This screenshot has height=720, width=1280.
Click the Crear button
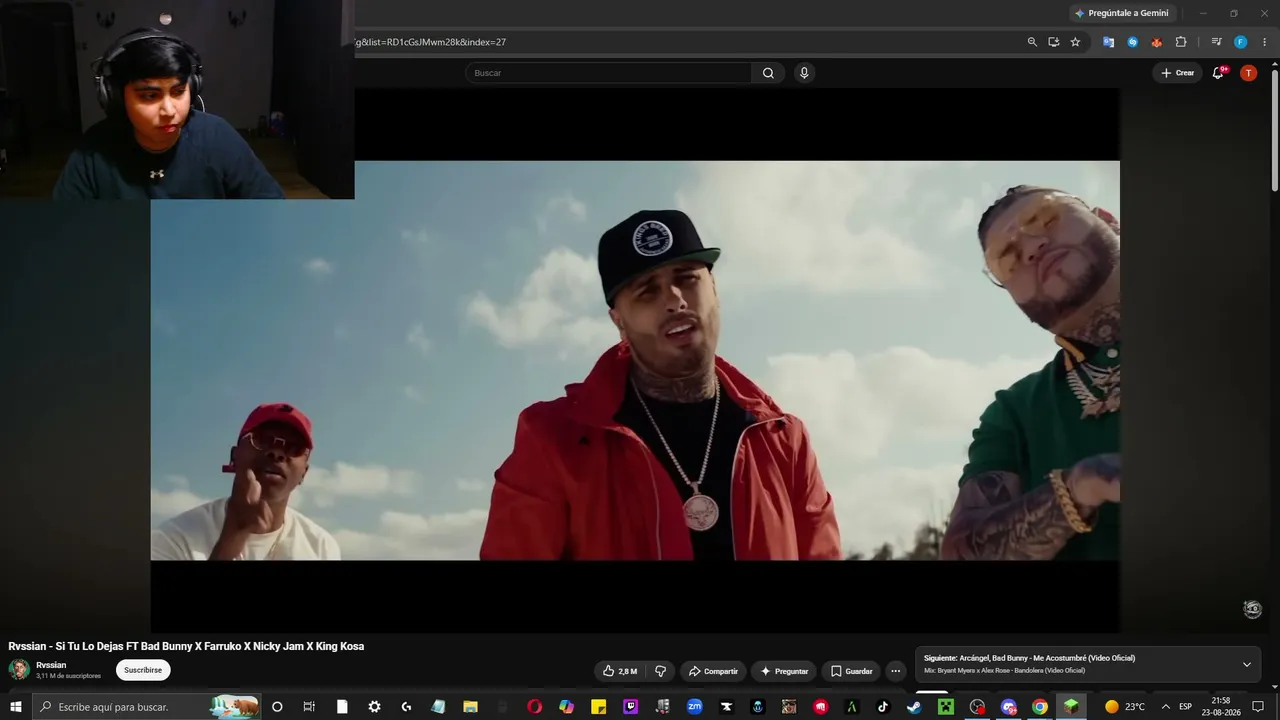[1177, 73]
